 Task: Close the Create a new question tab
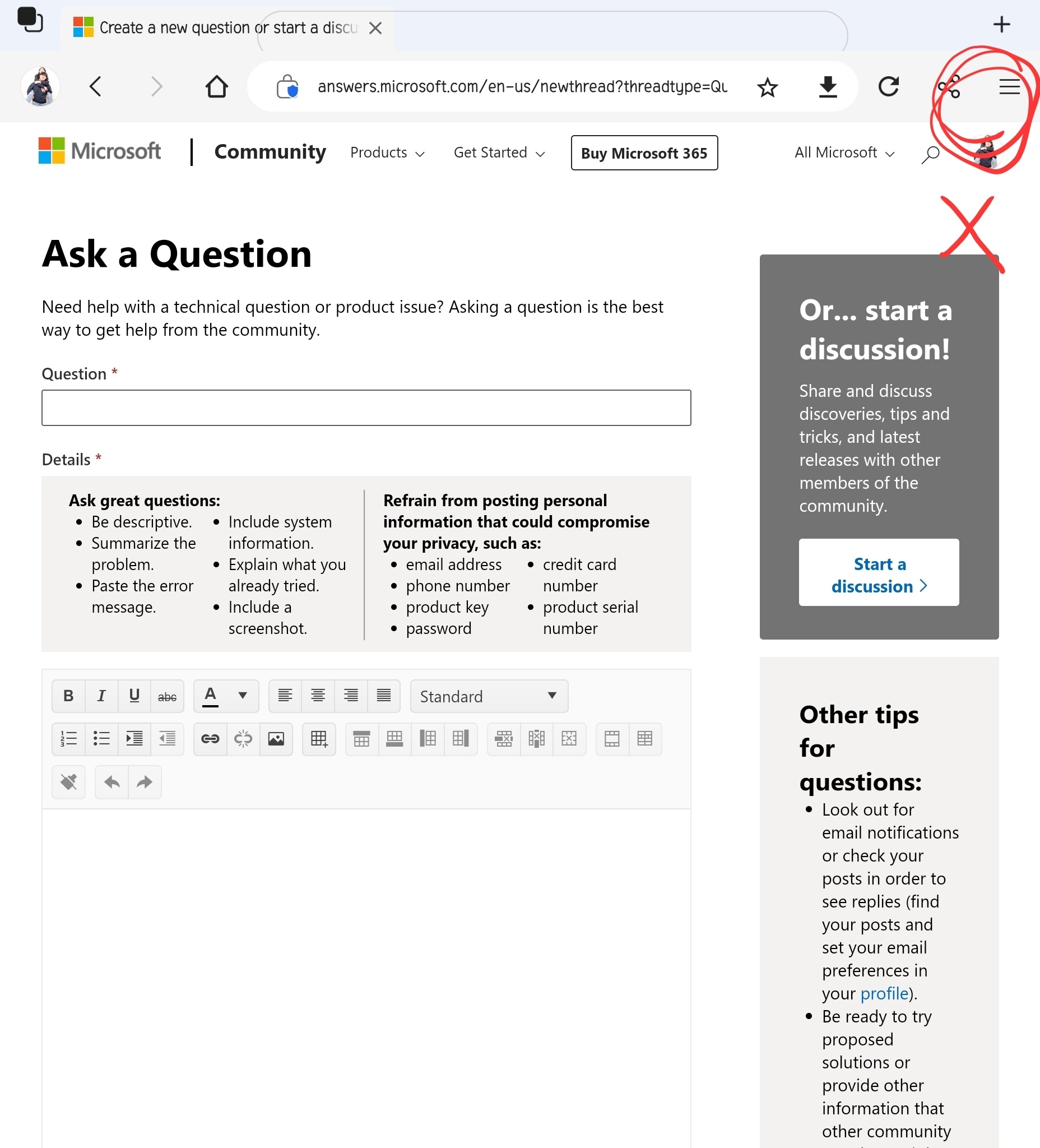pyautogui.click(x=375, y=28)
